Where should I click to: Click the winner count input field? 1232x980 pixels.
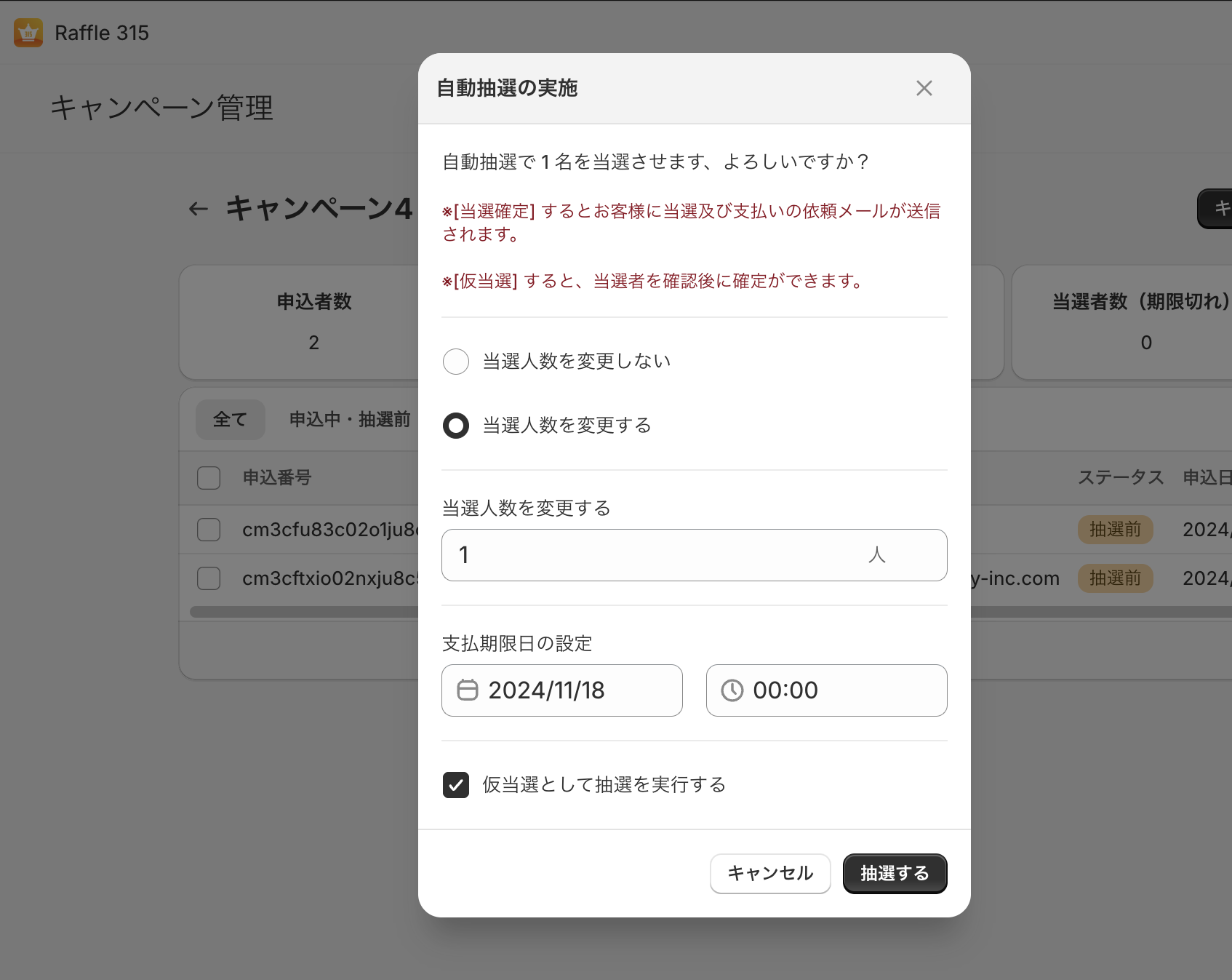[694, 555]
